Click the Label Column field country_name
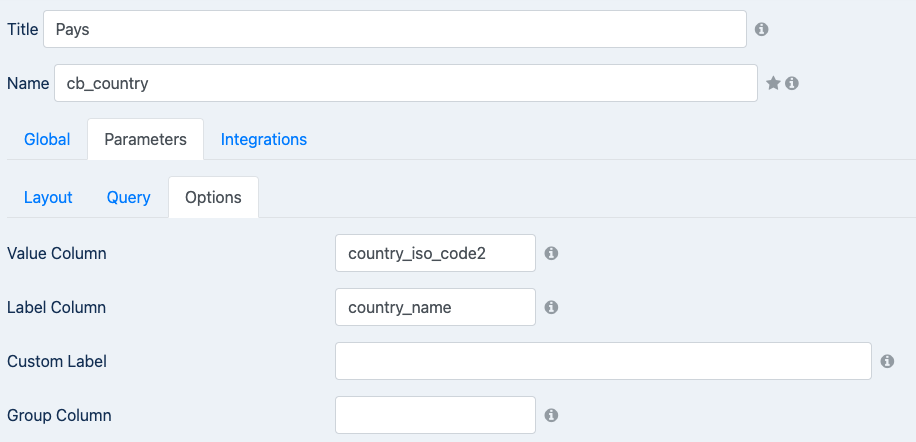This screenshot has height=442, width=916. [x=435, y=307]
